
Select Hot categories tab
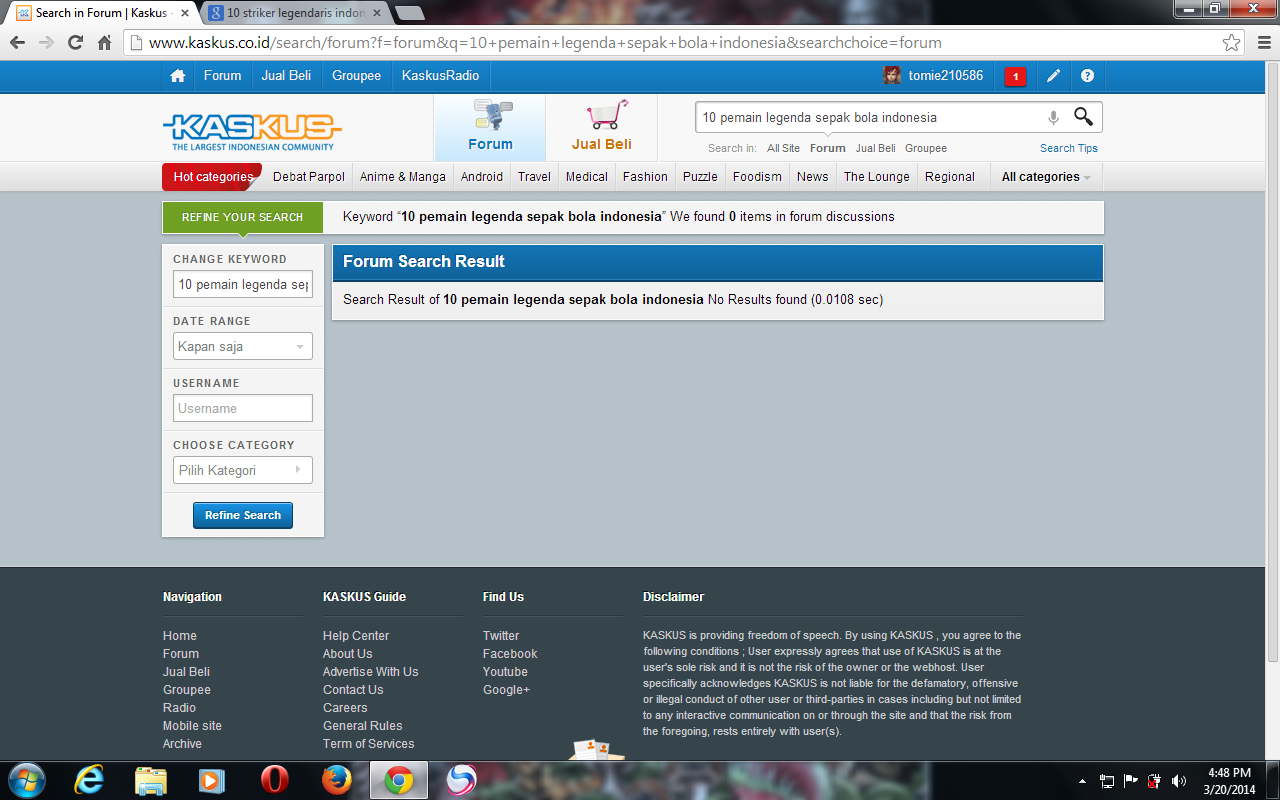point(212,177)
